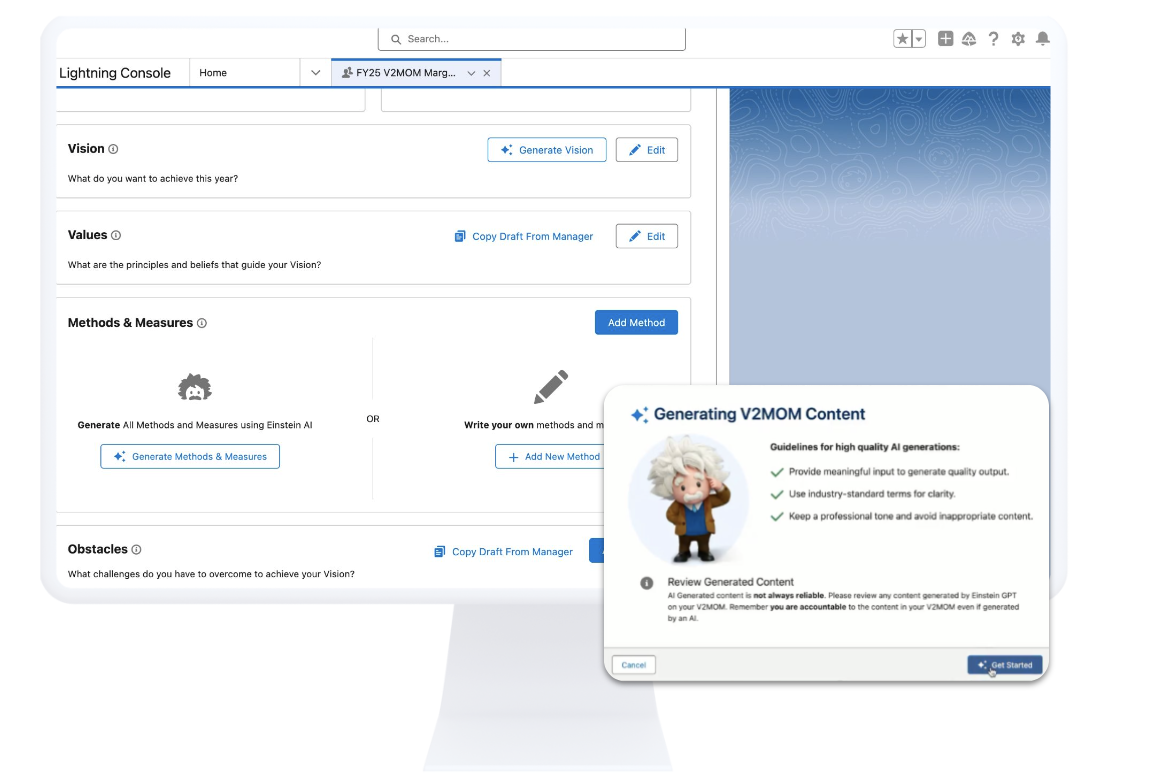
Task: Click the Vision info icon
Action: 113,149
